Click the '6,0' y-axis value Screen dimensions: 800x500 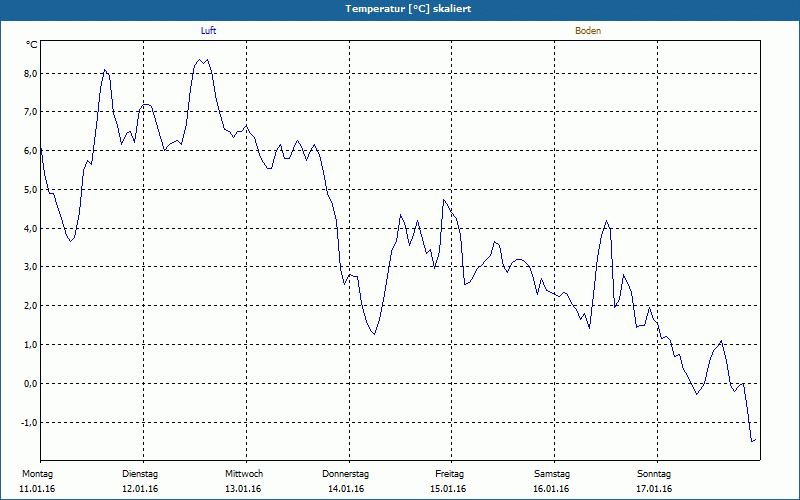click(31, 151)
